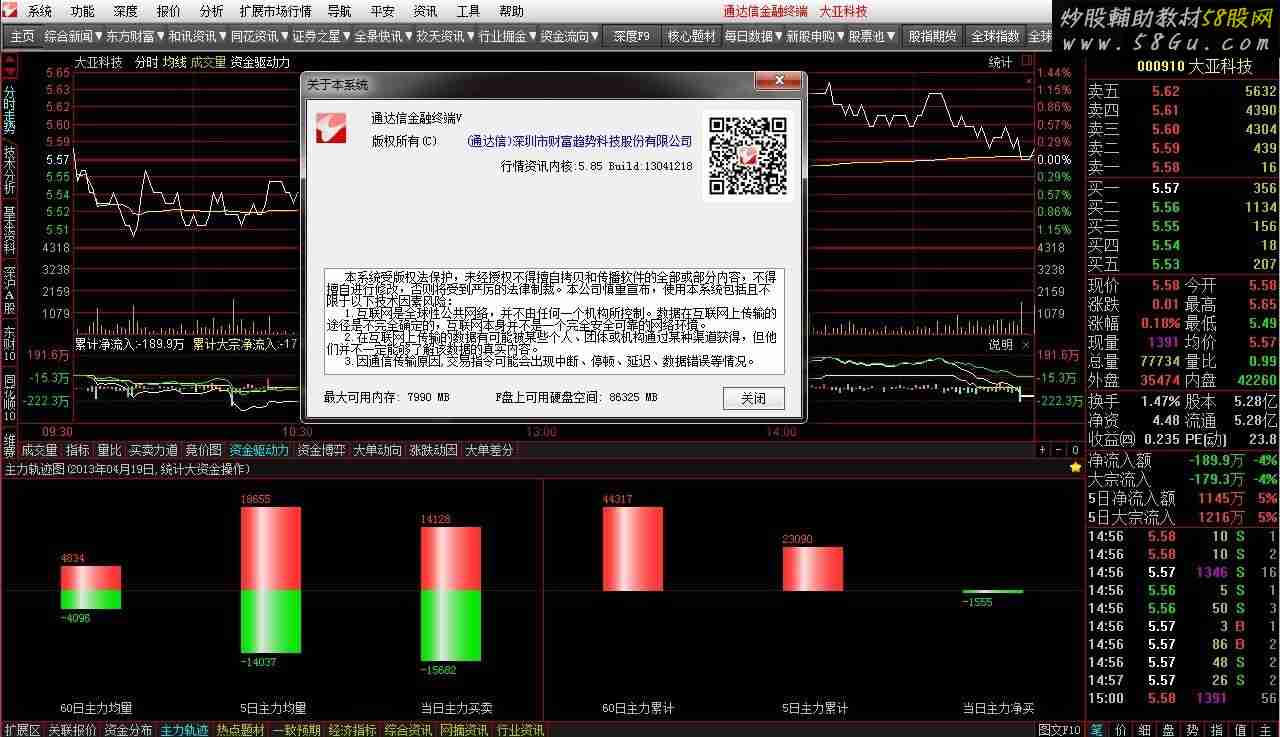Click the disclaimer text box in the dialog

(x=554, y=321)
